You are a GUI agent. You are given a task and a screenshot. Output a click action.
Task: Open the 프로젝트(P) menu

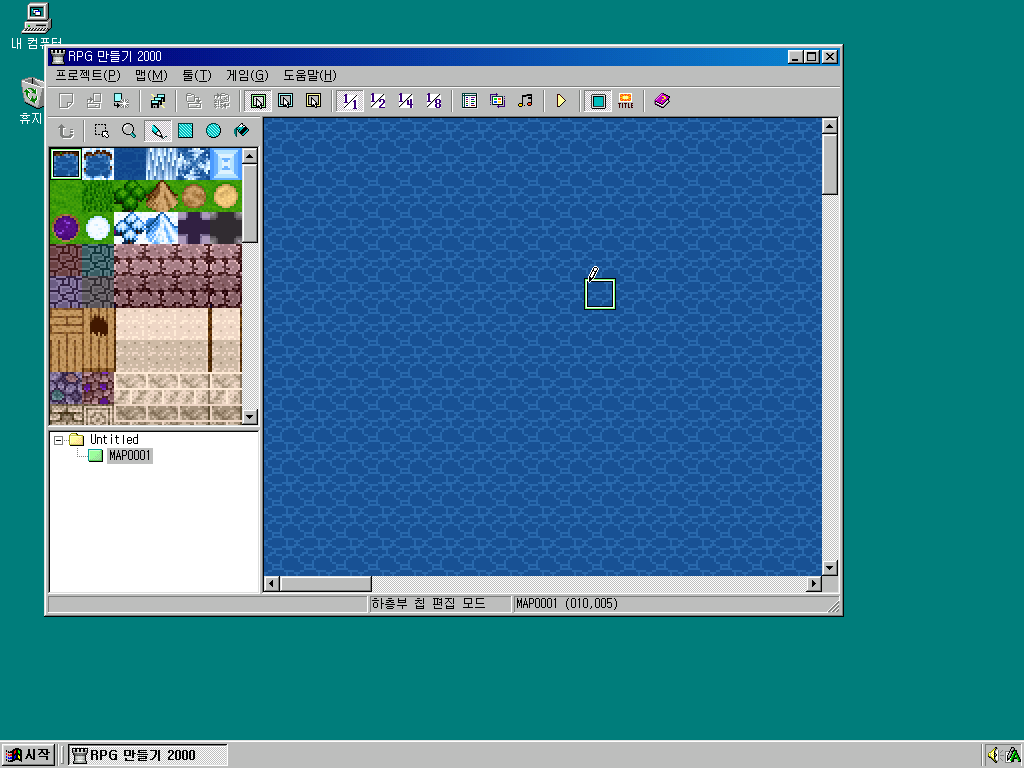click(x=88, y=76)
